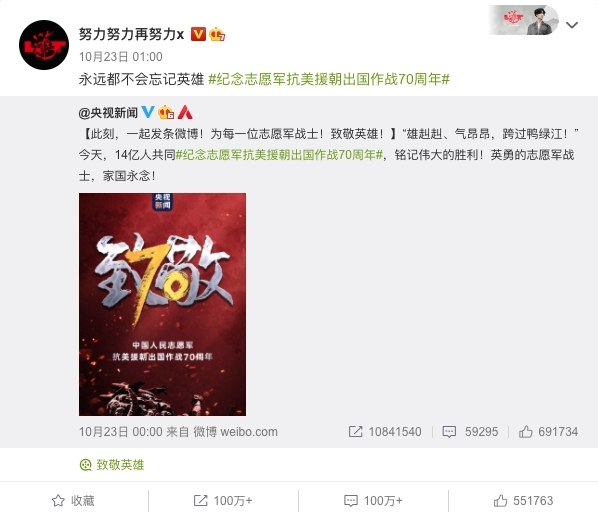Click the repost icon showing 10841540
The image size is (598, 519).
[x=355, y=432]
